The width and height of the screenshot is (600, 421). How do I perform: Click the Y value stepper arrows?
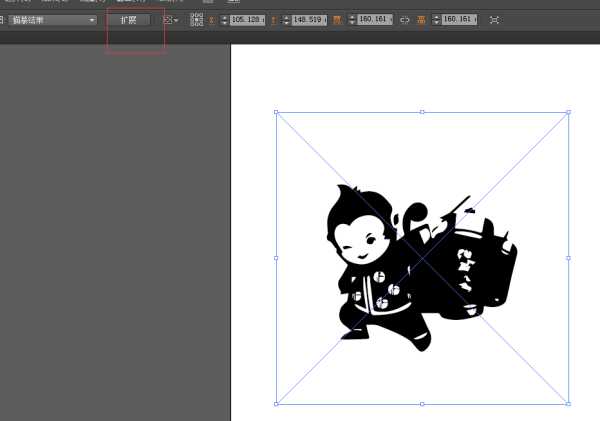(286, 20)
